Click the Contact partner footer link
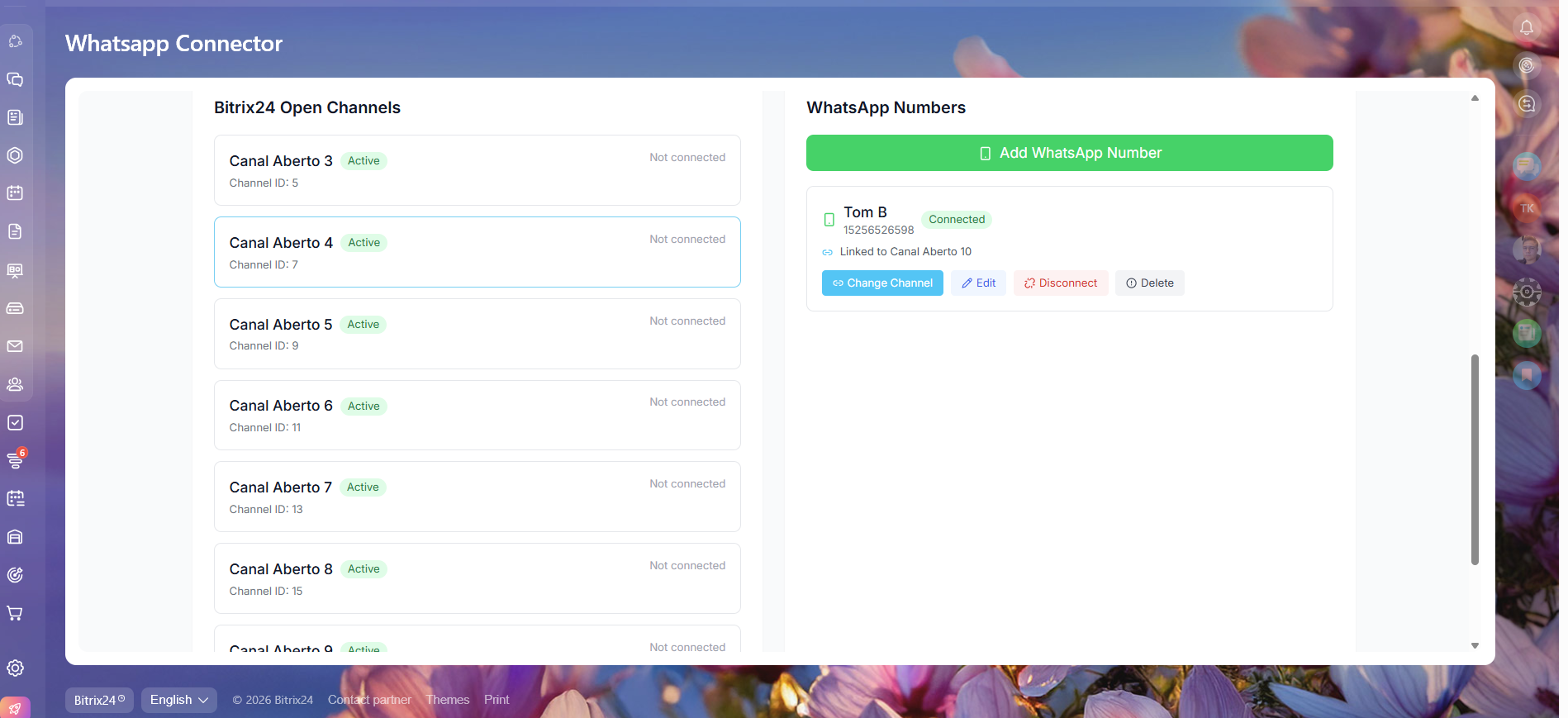The height and width of the screenshot is (718, 1568). click(369, 700)
